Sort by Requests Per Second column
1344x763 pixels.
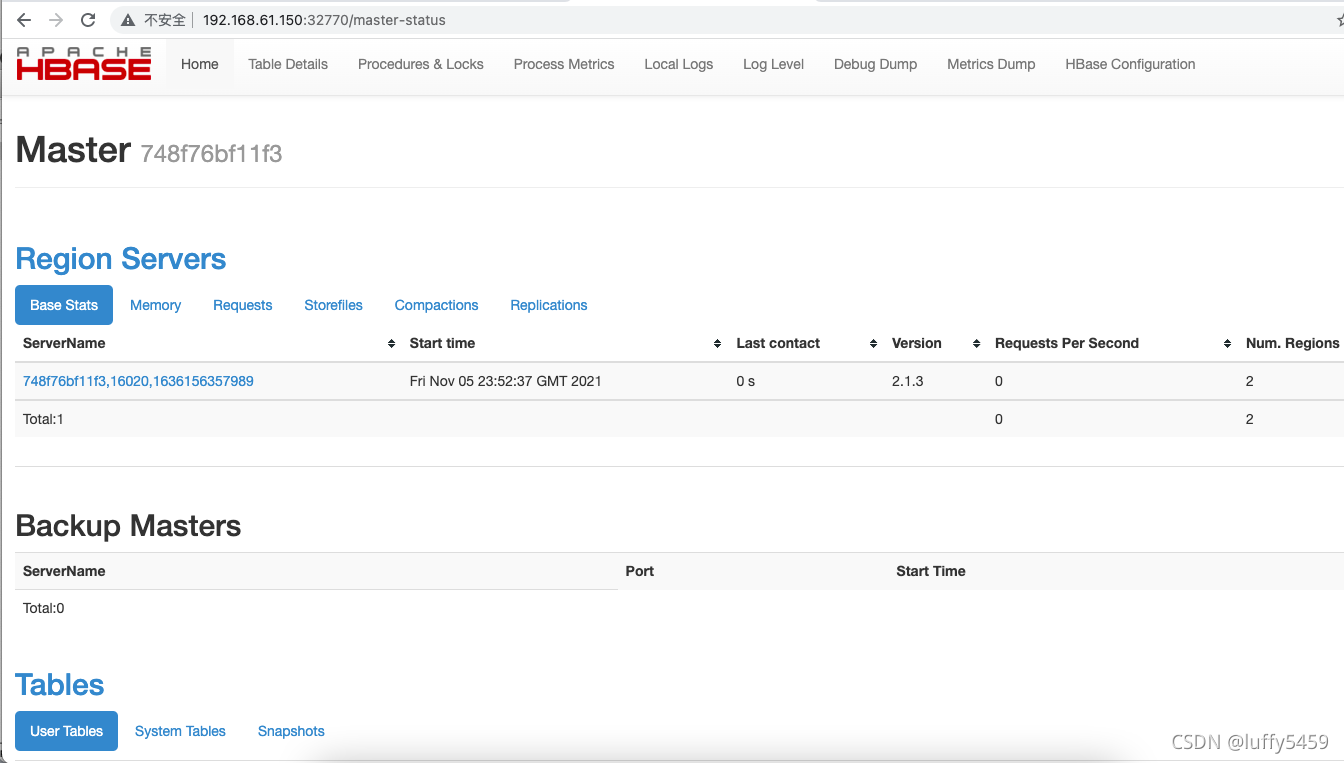(x=1228, y=343)
